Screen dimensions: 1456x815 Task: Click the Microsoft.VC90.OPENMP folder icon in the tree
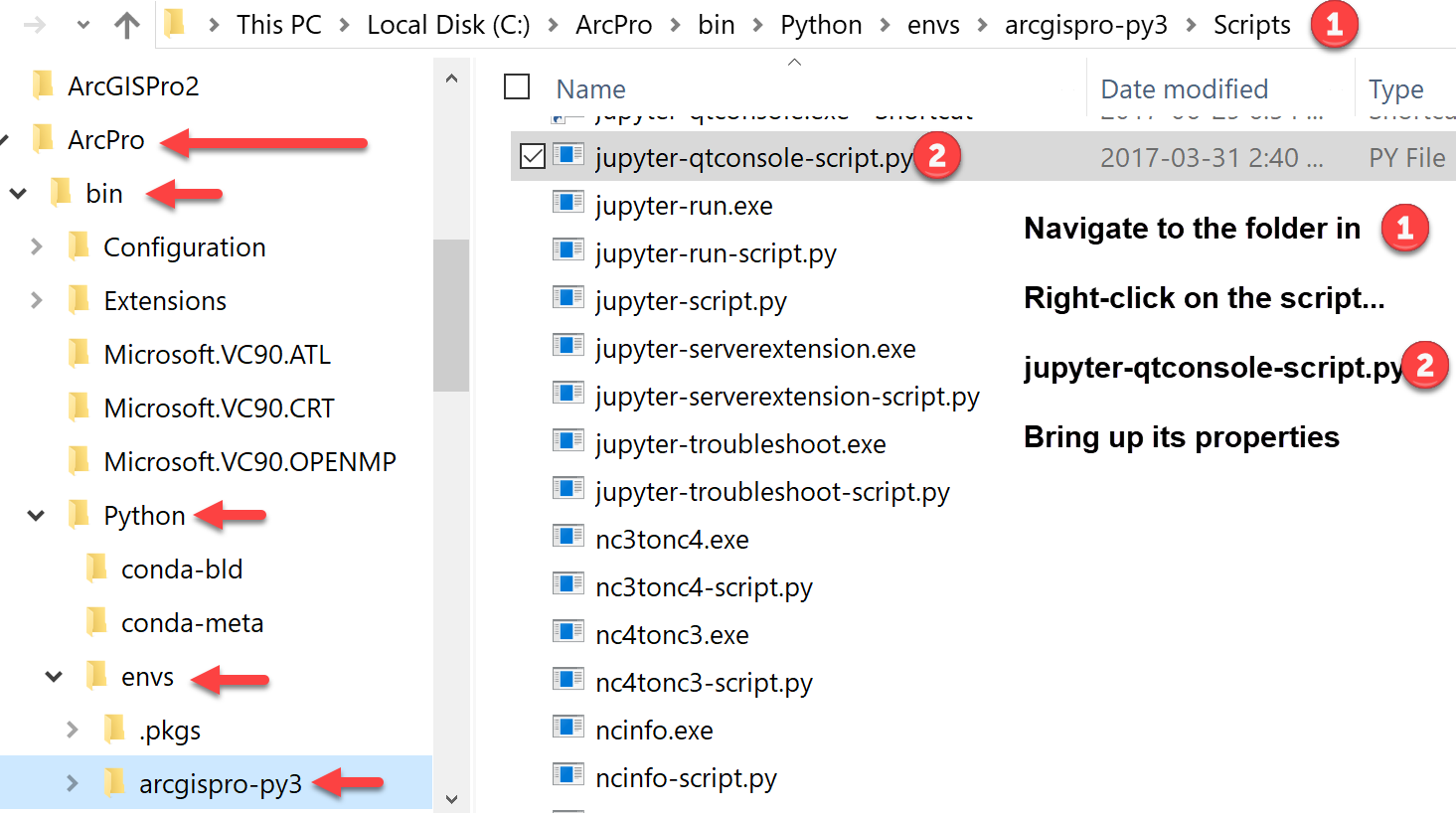coord(79,461)
